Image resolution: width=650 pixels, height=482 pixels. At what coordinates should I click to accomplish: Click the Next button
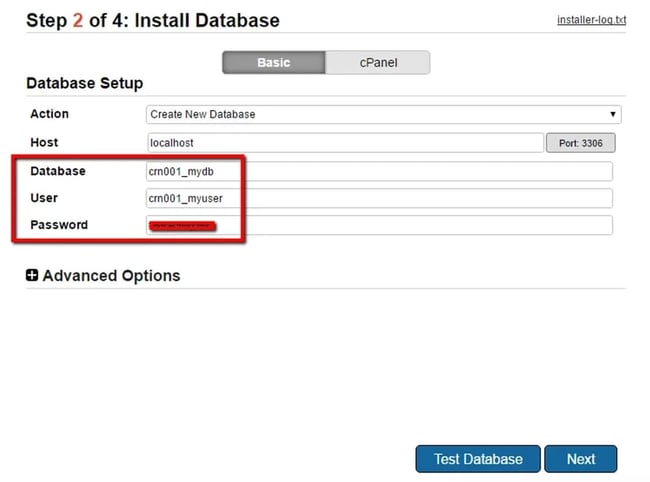click(x=581, y=459)
